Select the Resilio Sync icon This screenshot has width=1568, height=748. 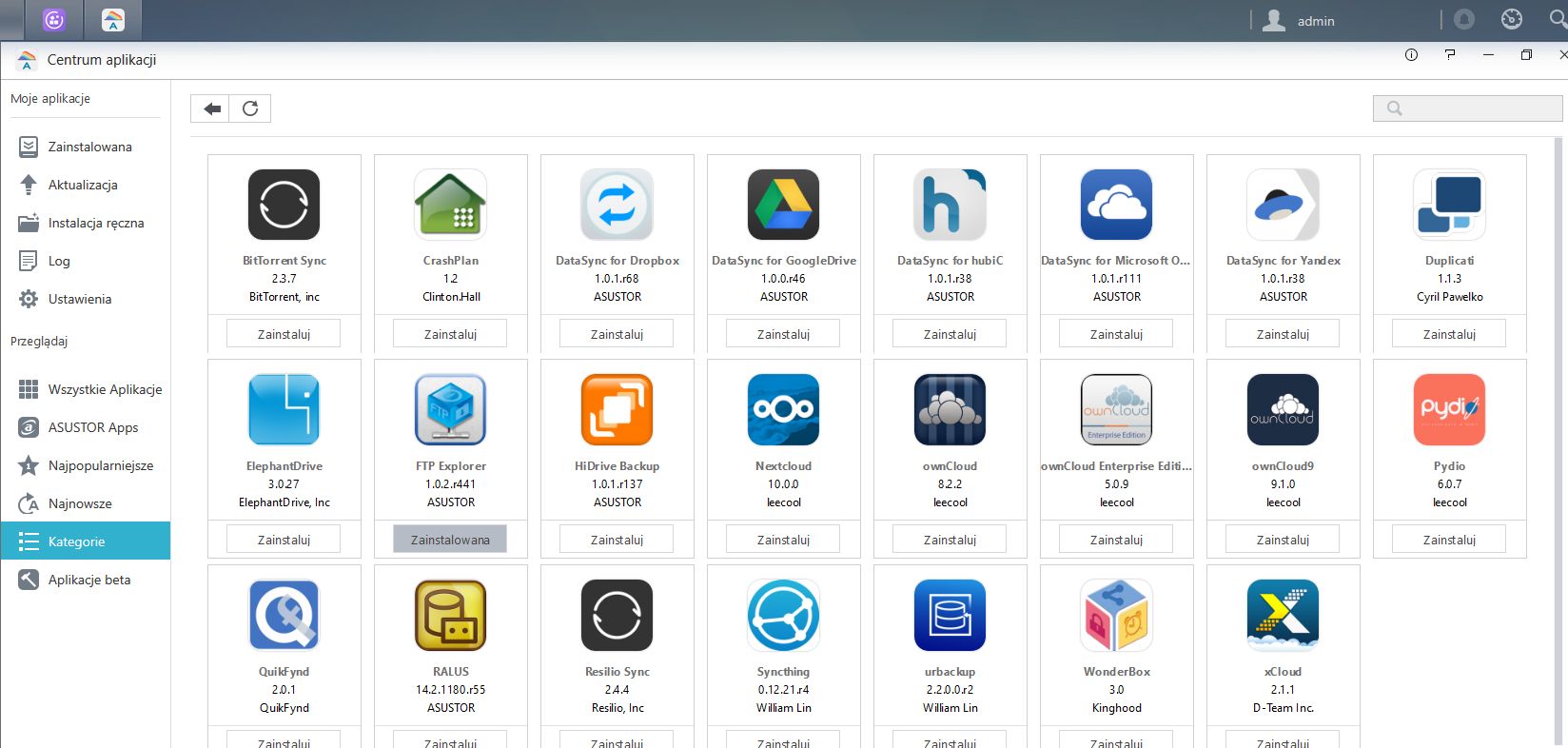click(x=617, y=616)
